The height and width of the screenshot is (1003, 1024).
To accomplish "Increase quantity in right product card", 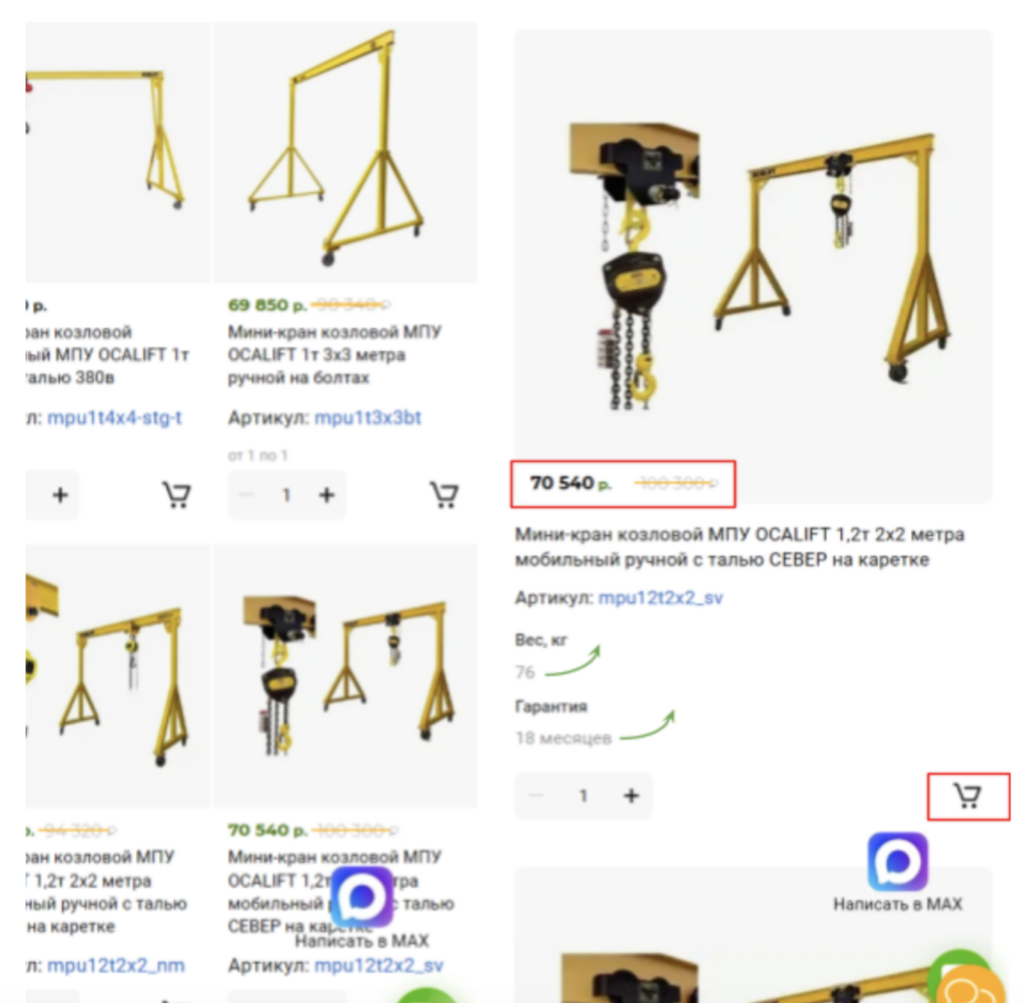I will (x=631, y=795).
